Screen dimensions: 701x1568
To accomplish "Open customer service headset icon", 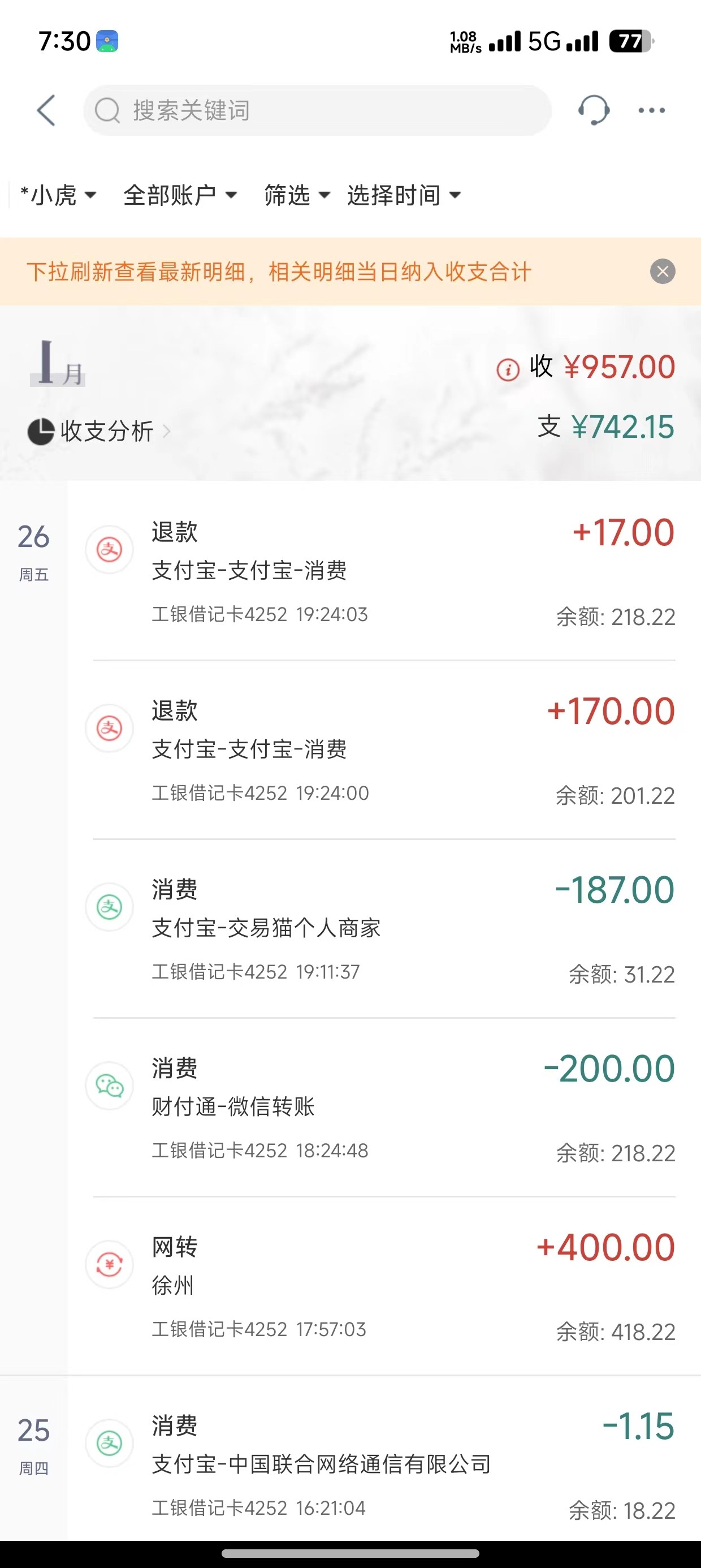I will click(593, 110).
